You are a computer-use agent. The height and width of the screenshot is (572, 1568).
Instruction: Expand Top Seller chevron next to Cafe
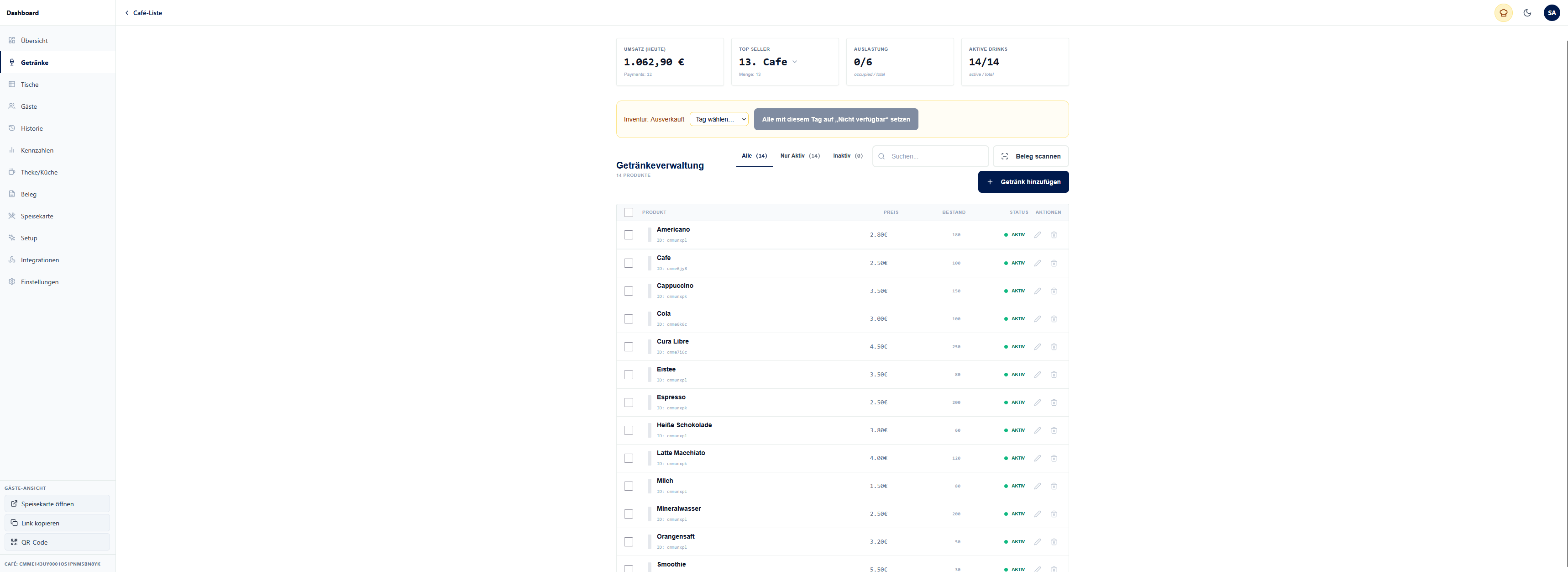794,62
